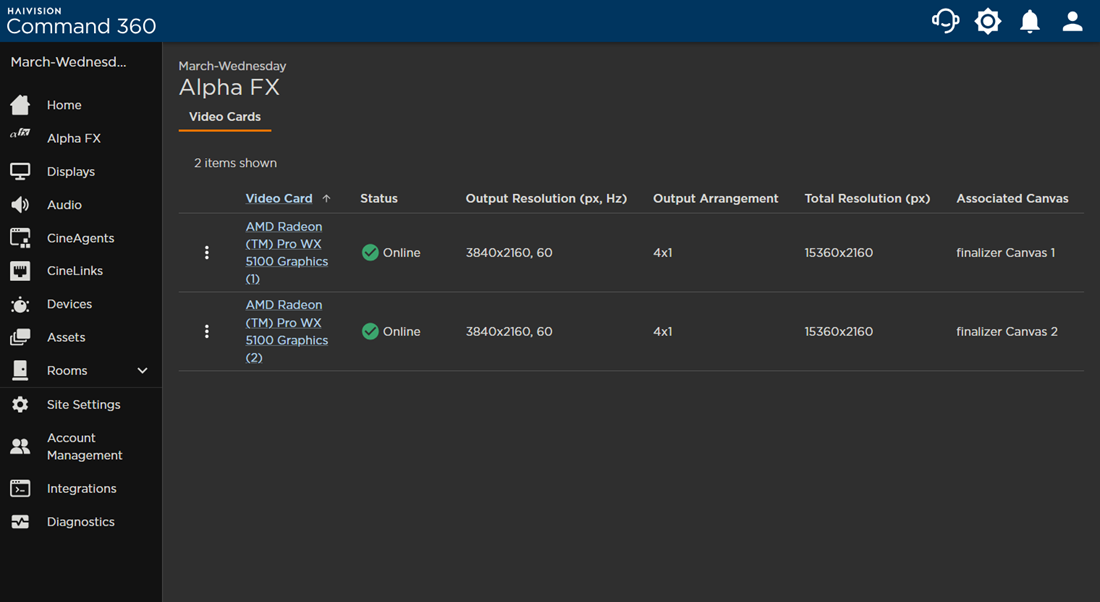Image resolution: width=1100 pixels, height=602 pixels.
Task: Click the finalizer Canvas 2 cell
Action: (x=1007, y=331)
